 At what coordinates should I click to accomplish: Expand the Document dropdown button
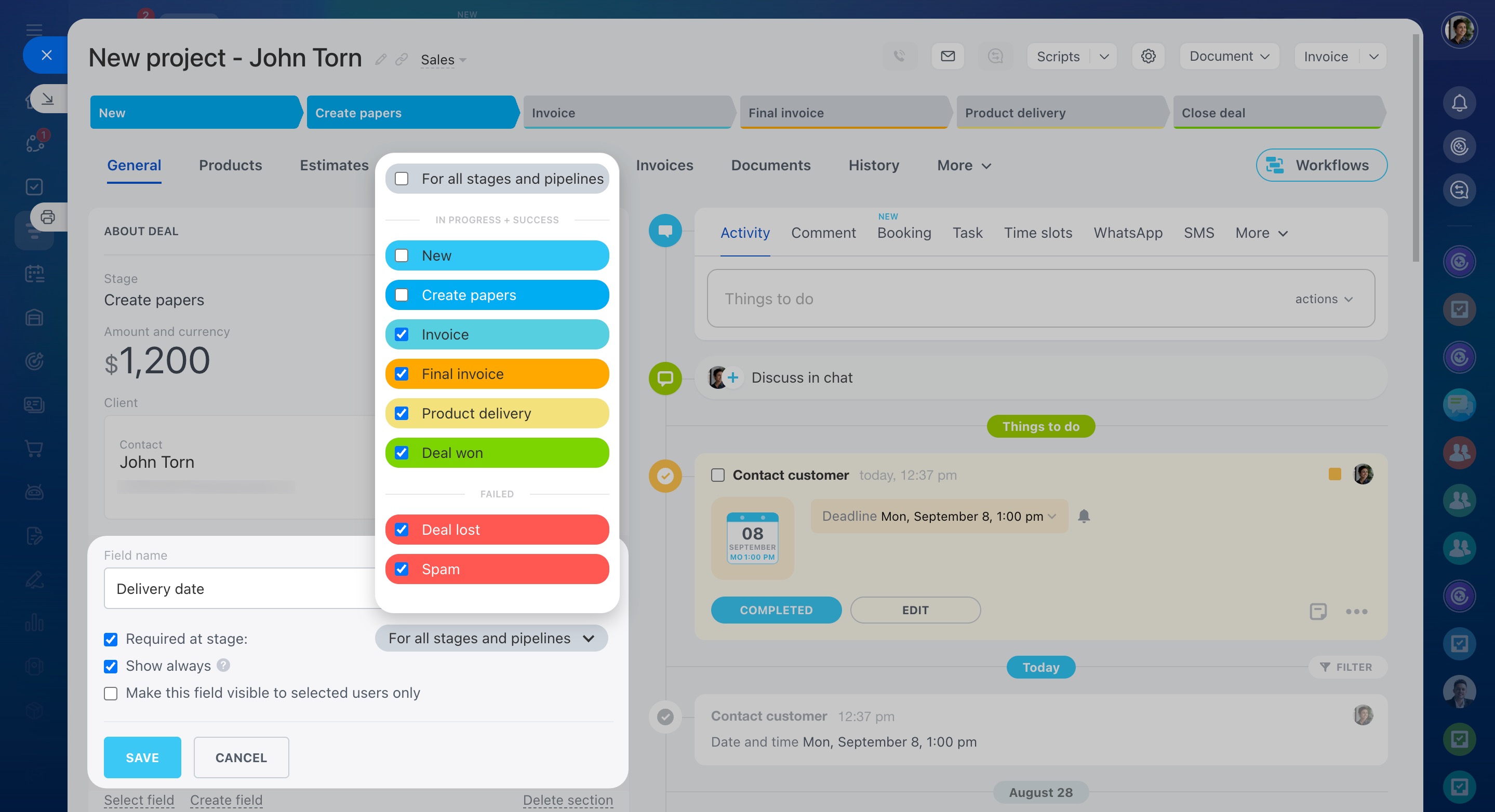(1229, 56)
